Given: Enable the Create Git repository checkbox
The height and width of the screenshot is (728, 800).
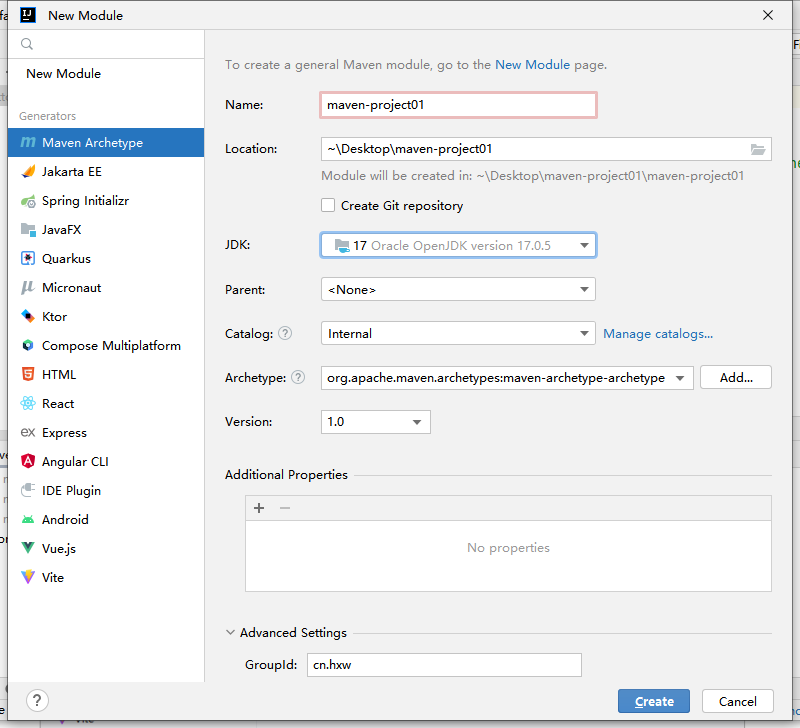Looking at the screenshot, I should click(x=328, y=206).
